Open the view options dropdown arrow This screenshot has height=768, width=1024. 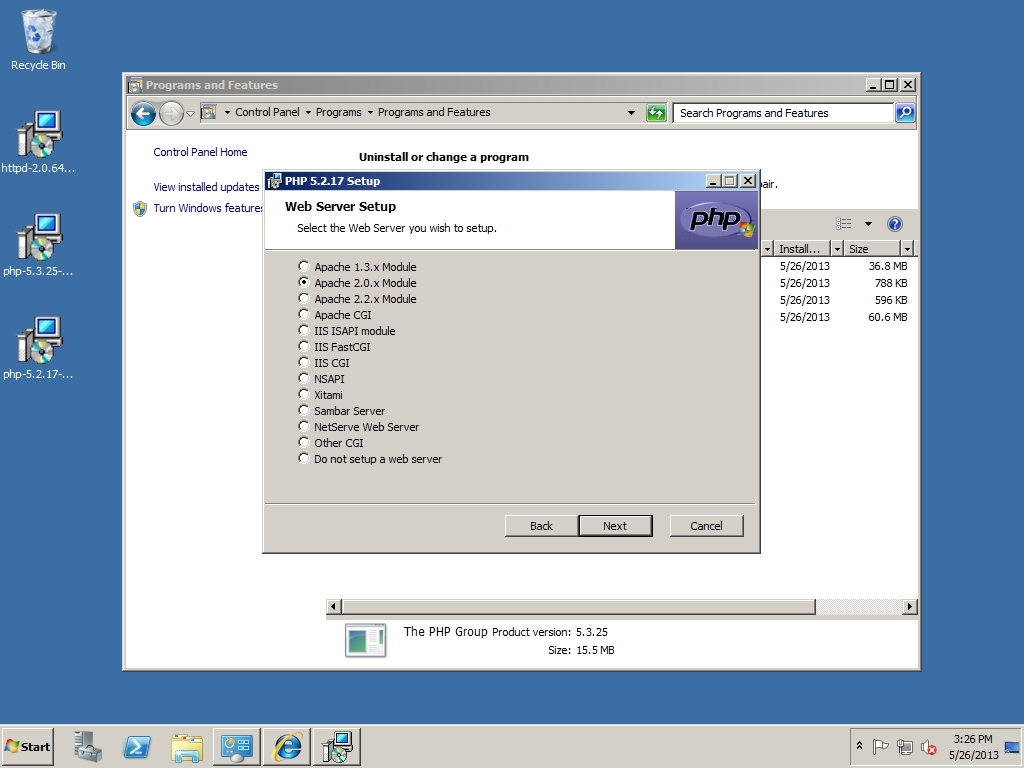(x=868, y=224)
